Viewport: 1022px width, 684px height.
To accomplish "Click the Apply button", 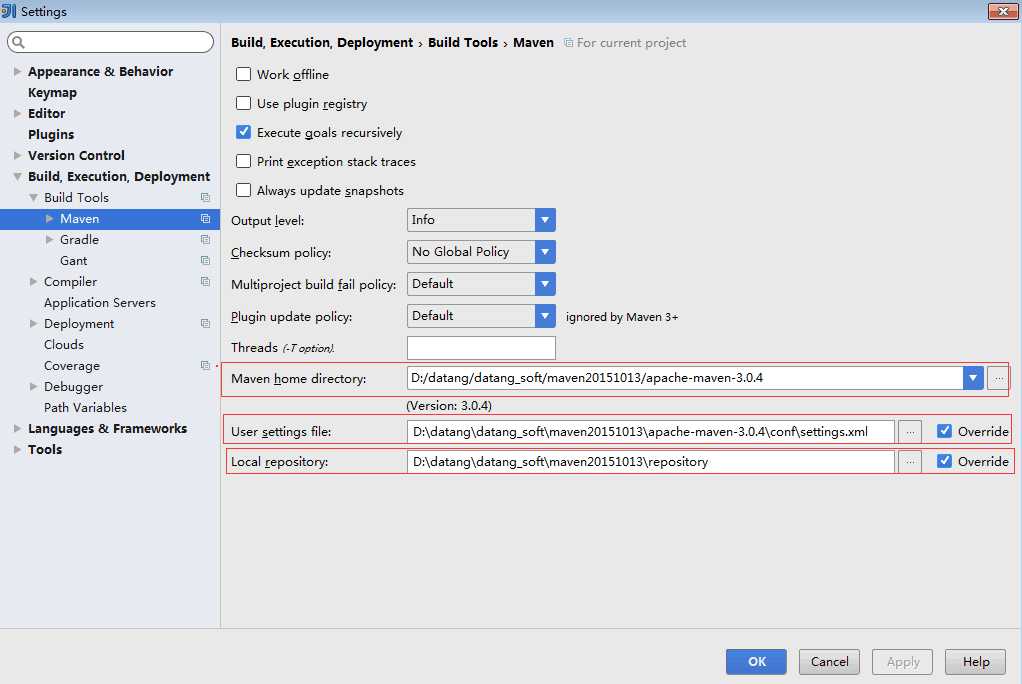I will pos(902,662).
